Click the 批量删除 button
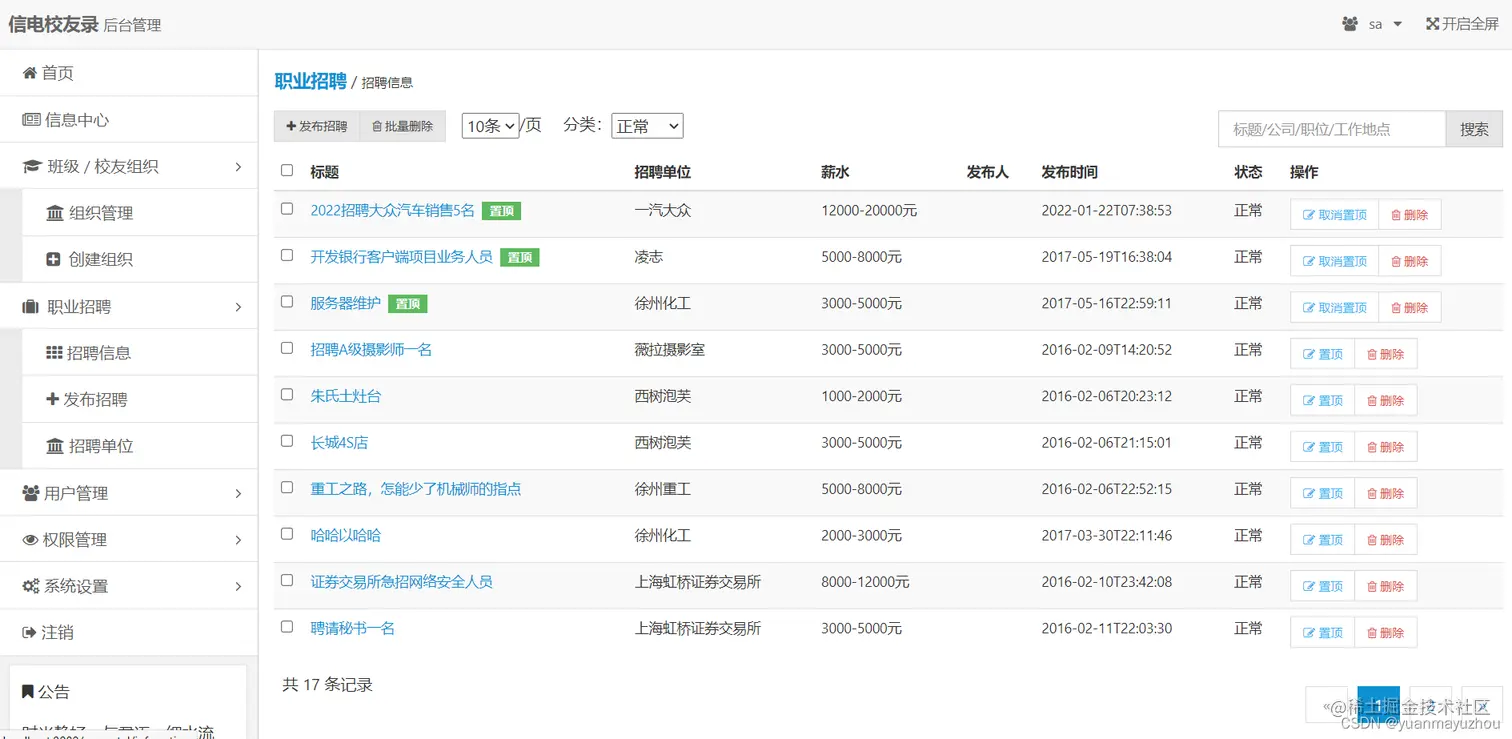Viewport: 1512px width, 739px height. (x=403, y=126)
